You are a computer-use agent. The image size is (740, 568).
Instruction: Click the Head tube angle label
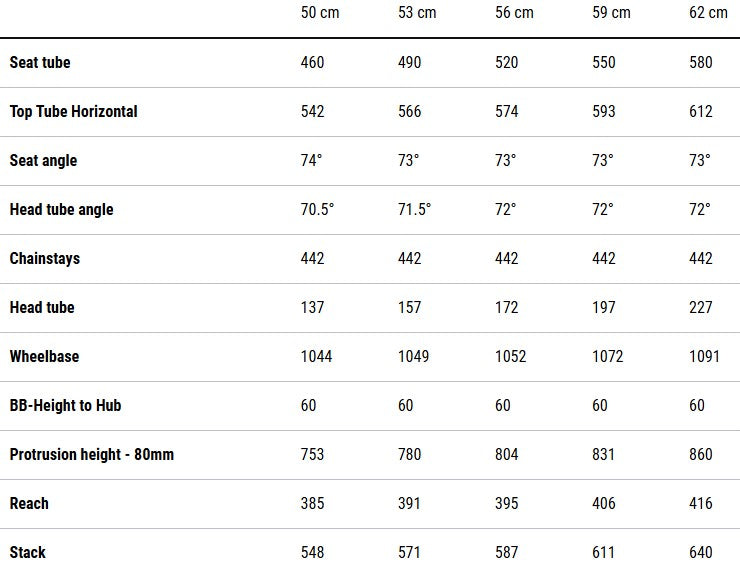tap(61, 209)
